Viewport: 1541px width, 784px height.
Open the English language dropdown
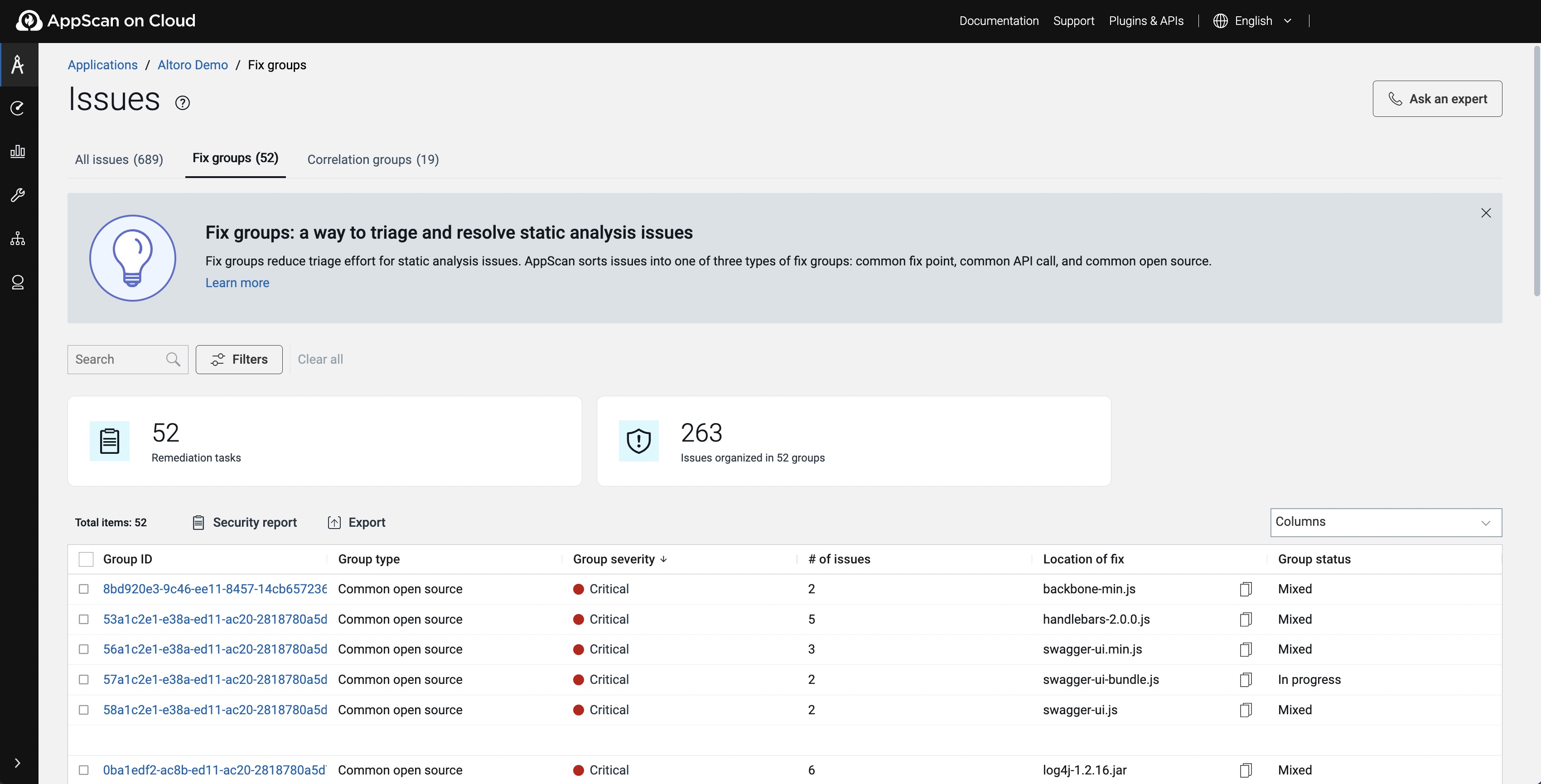1253,21
